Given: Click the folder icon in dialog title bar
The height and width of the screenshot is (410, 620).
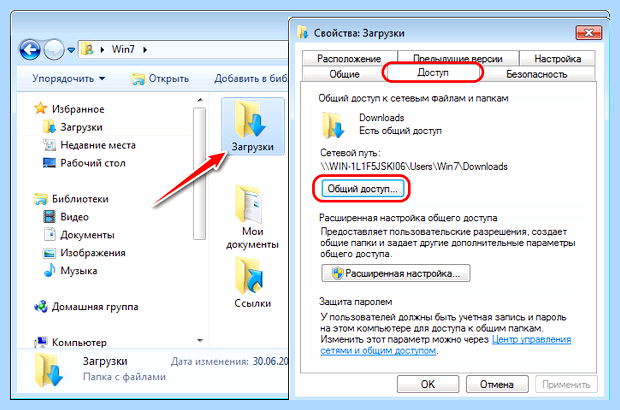Looking at the screenshot, I should tap(303, 32).
